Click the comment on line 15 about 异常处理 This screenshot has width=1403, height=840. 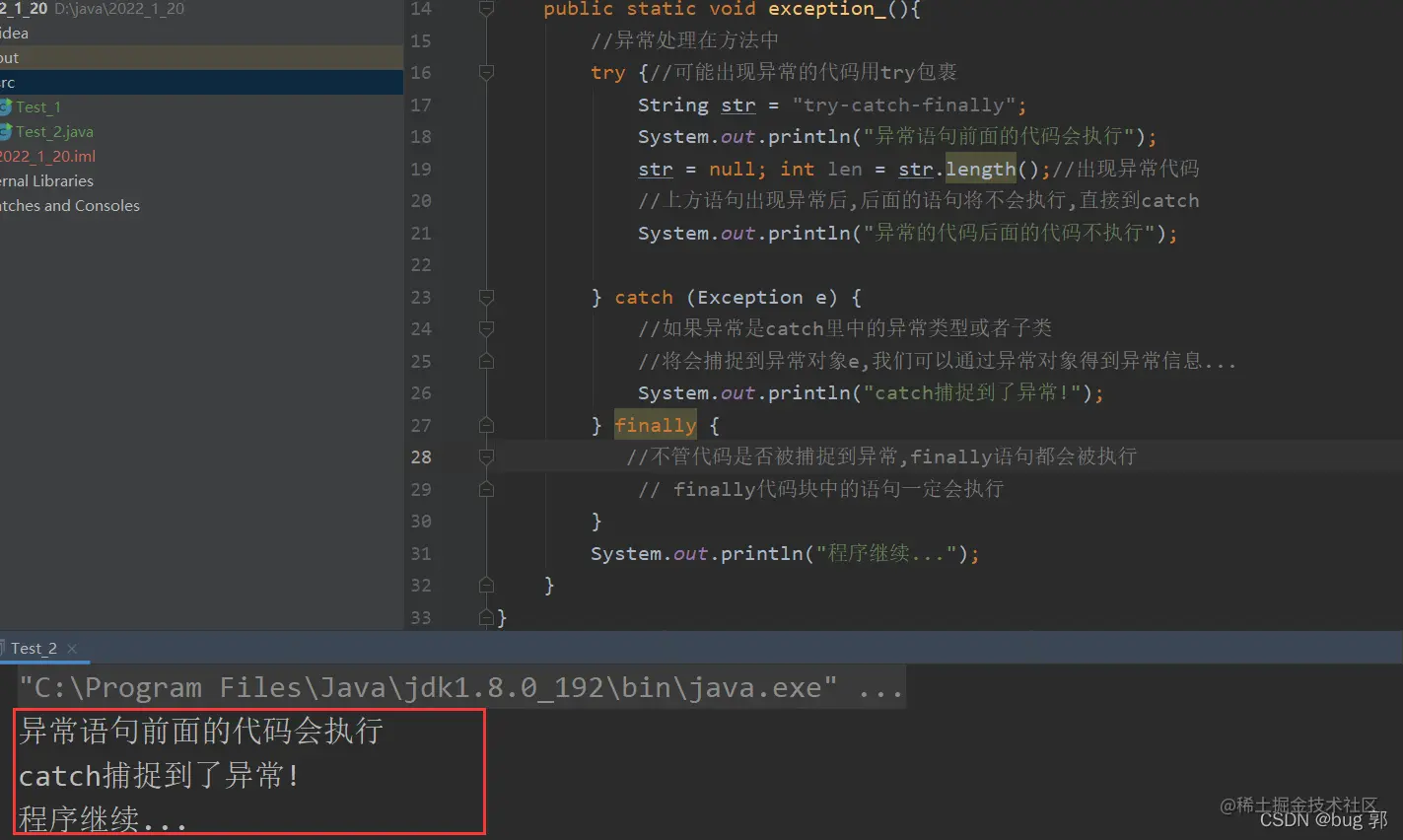685,41
